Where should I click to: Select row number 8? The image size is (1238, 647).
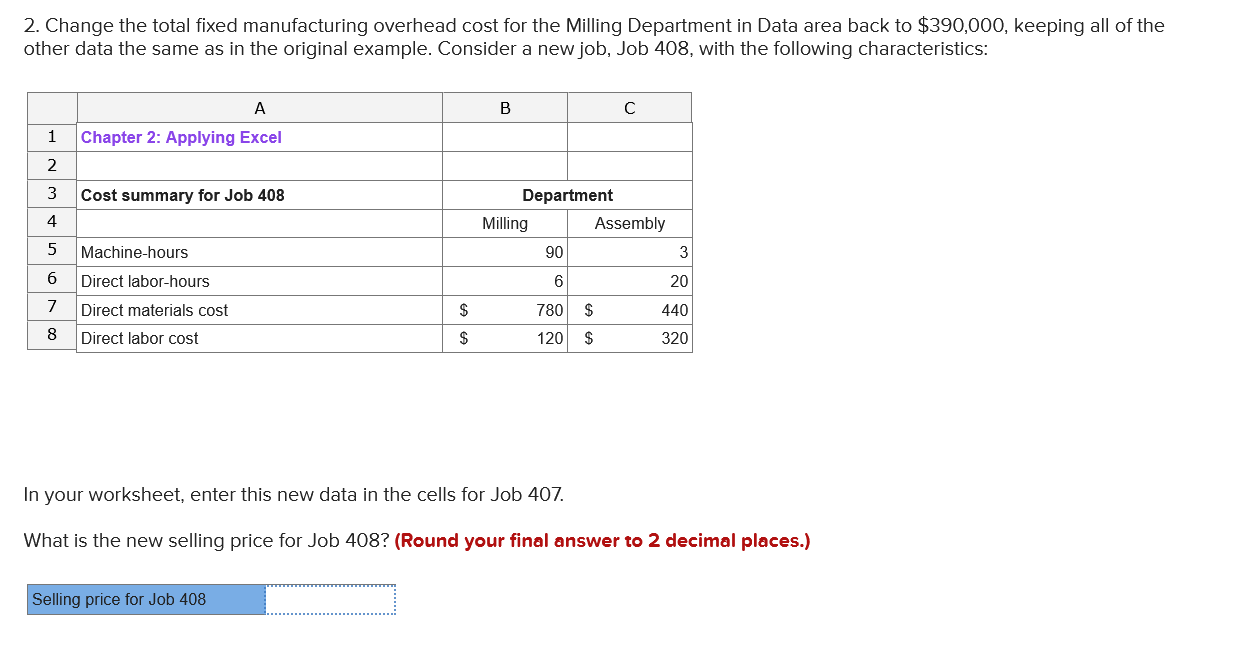51,337
